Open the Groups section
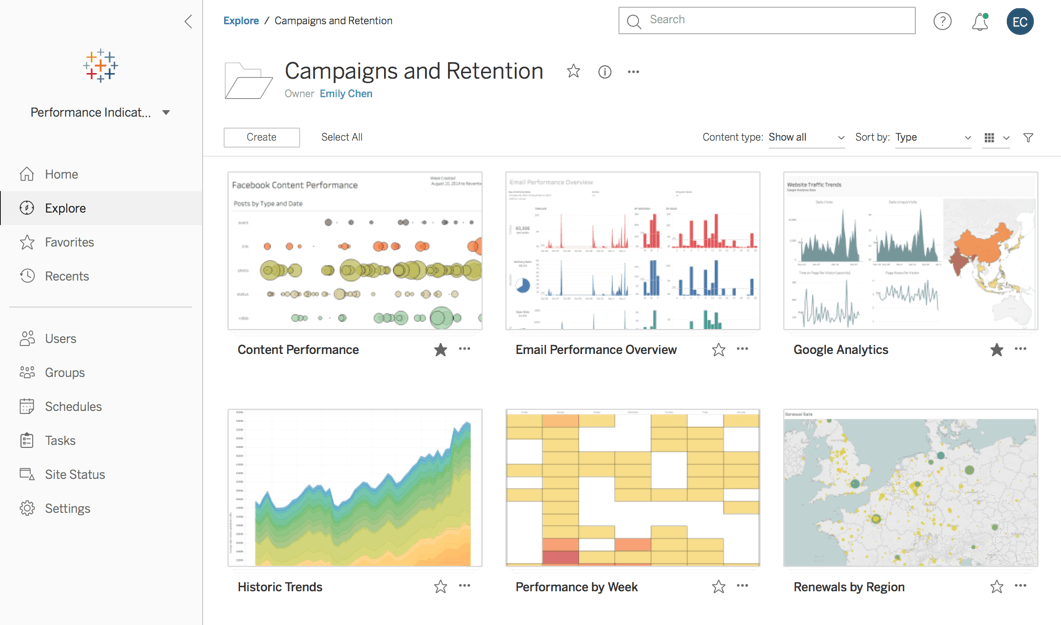Screen dimensions: 1061x625 [x=62, y=372]
